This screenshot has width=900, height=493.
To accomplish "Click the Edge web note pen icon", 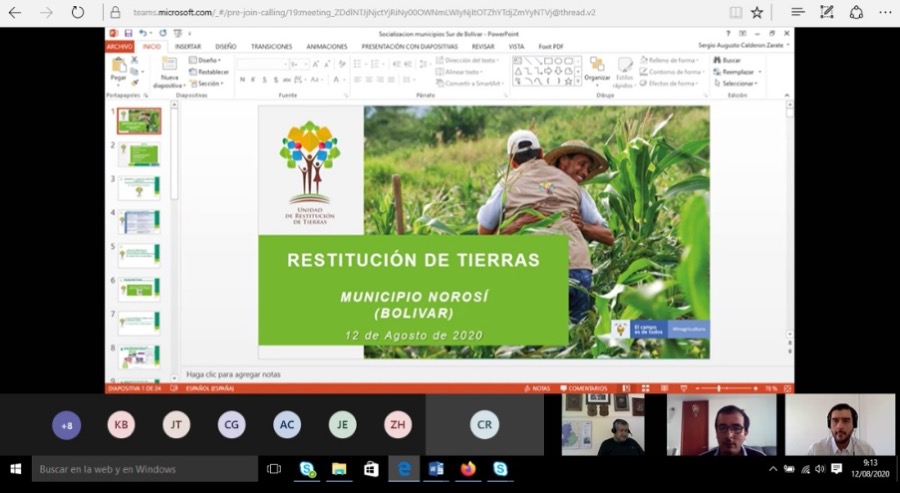I will [x=827, y=12].
